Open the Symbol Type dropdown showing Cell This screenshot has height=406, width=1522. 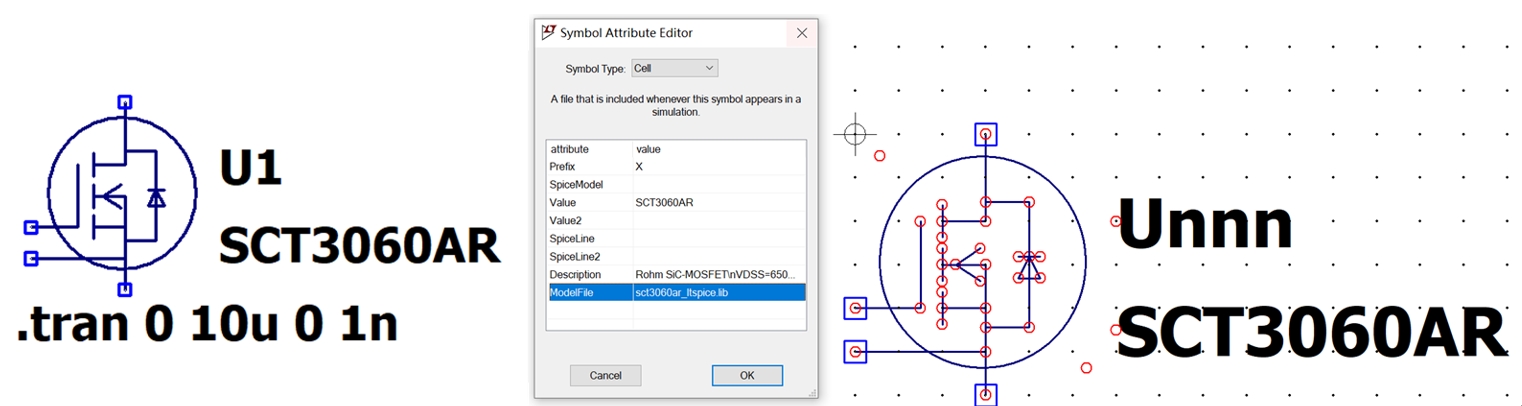[675, 68]
